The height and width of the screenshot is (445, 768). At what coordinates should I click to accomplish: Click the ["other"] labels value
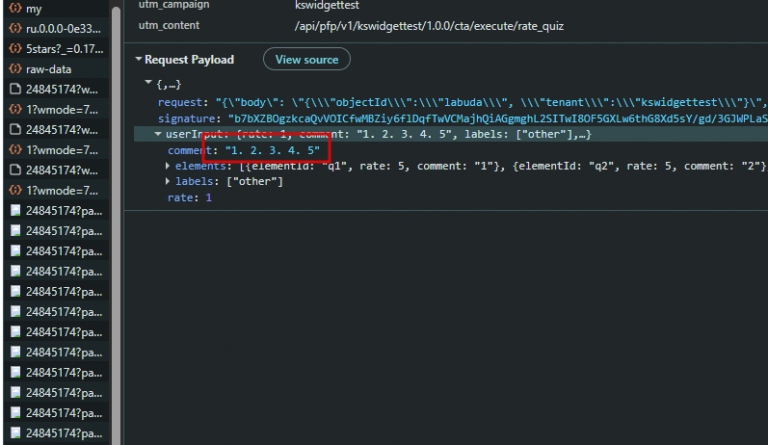tap(255, 181)
